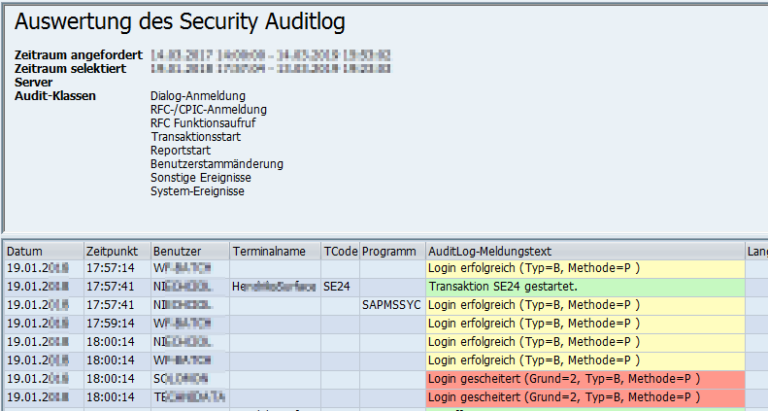Select the 'Benutzerstammänderung' audit class
This screenshot has width=768, height=411.
217,164
